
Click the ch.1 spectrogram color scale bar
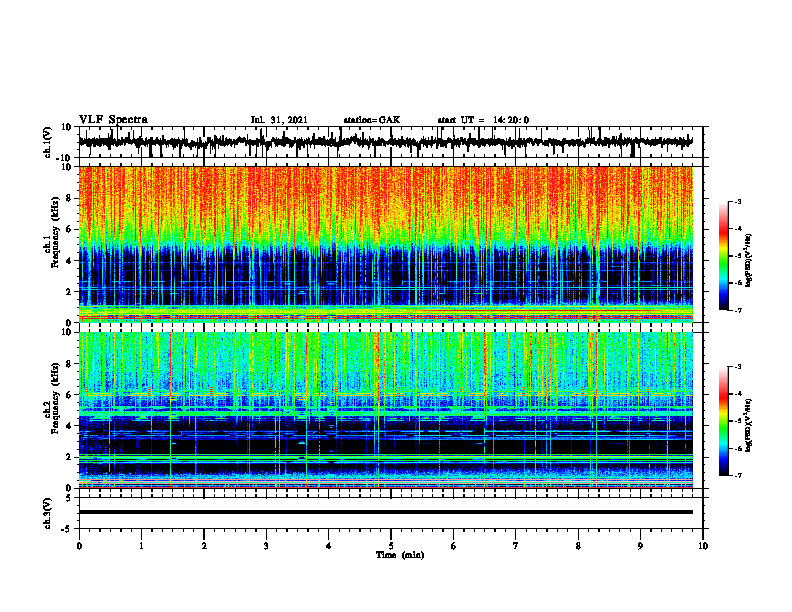coord(723,256)
